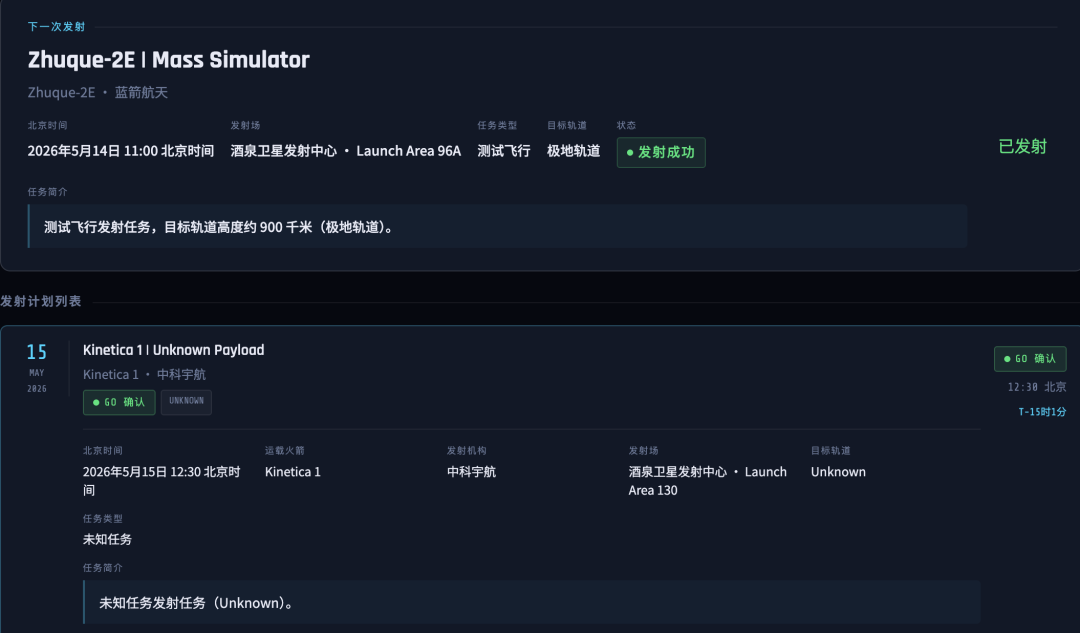The image size is (1080, 633).
Task: Click the Kinetica 1 value under 运载火箭
Action: (x=293, y=472)
